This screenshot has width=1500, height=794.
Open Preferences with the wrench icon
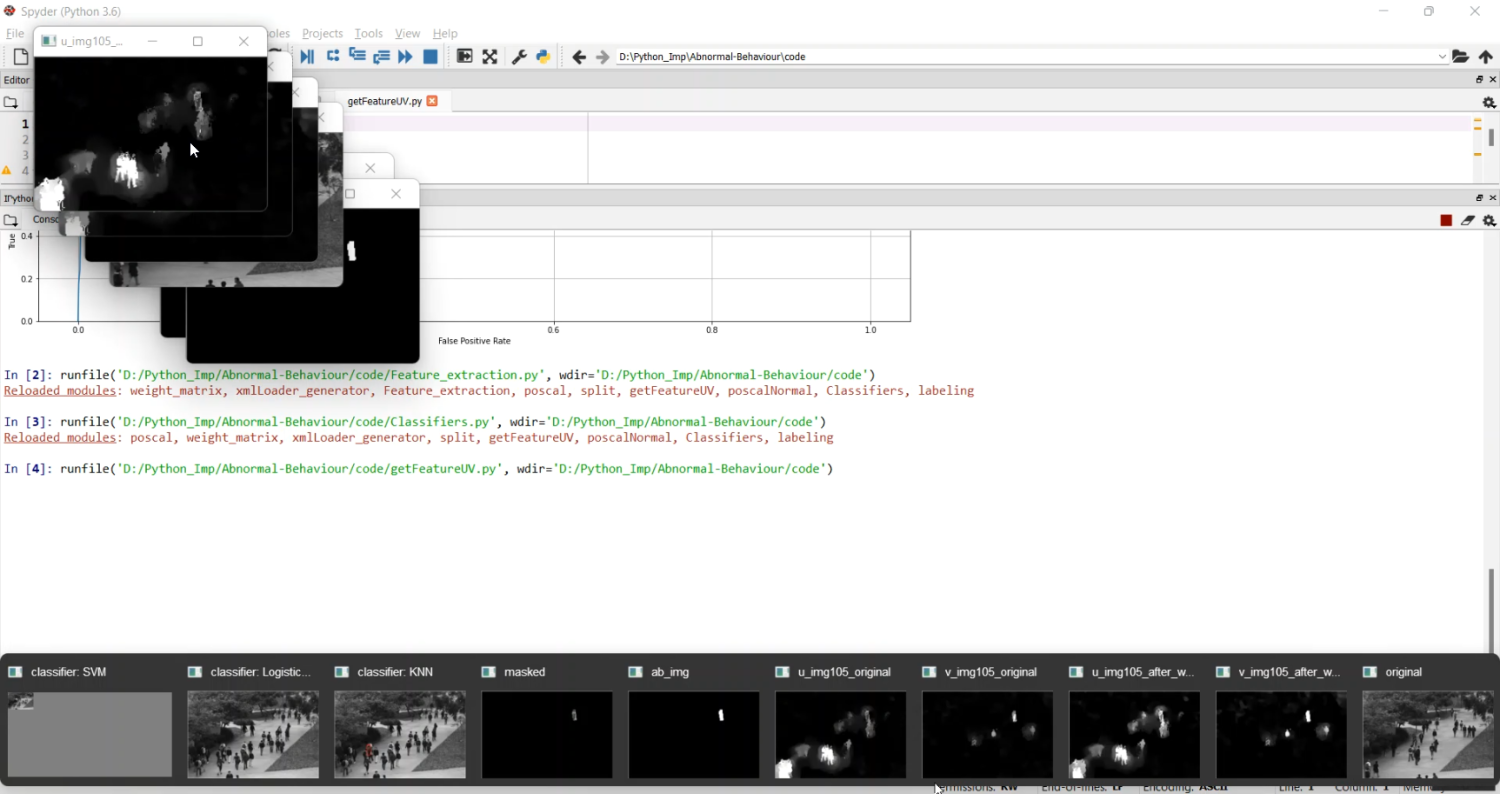click(519, 57)
